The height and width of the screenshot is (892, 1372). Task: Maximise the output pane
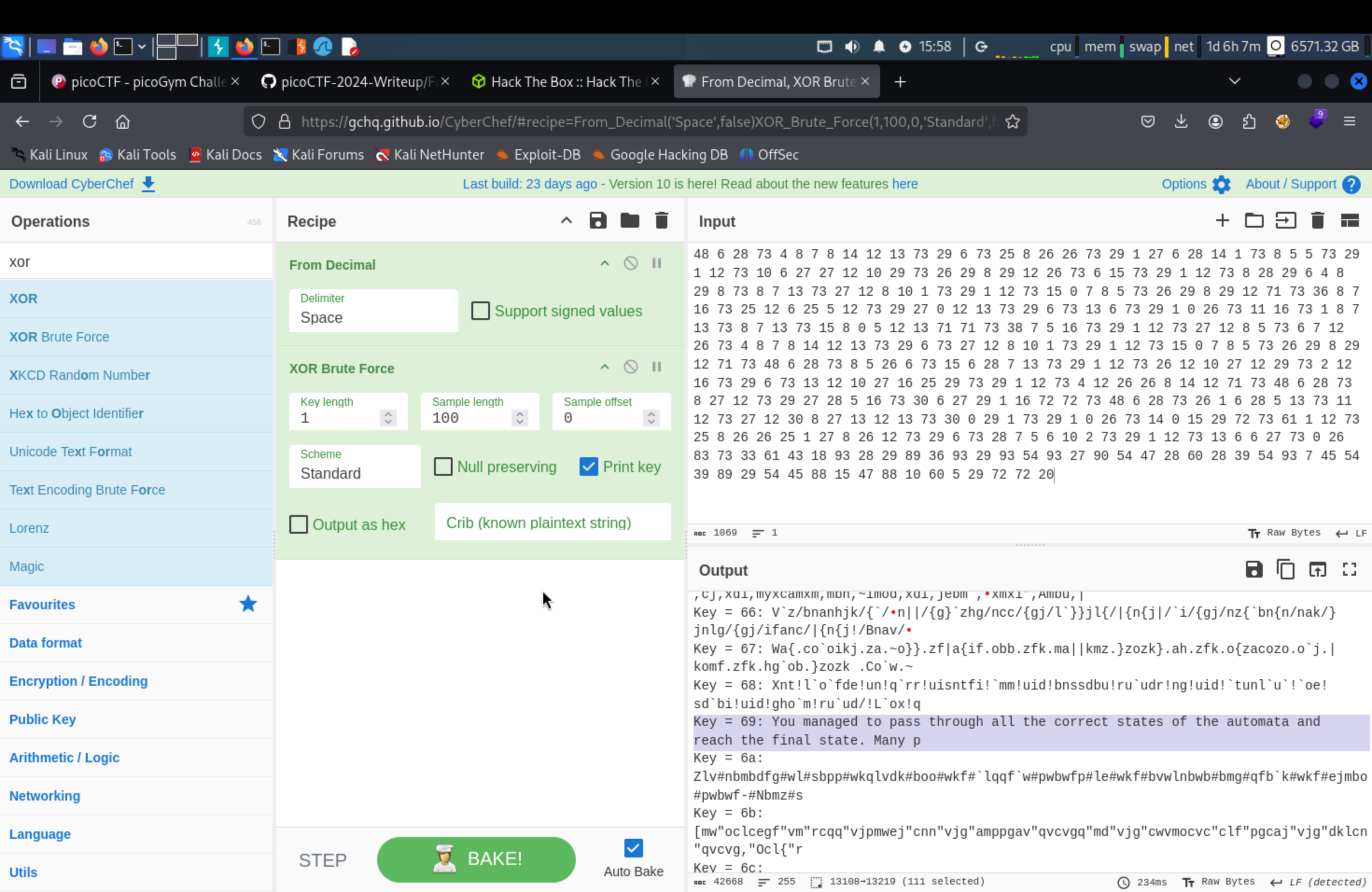coord(1350,570)
